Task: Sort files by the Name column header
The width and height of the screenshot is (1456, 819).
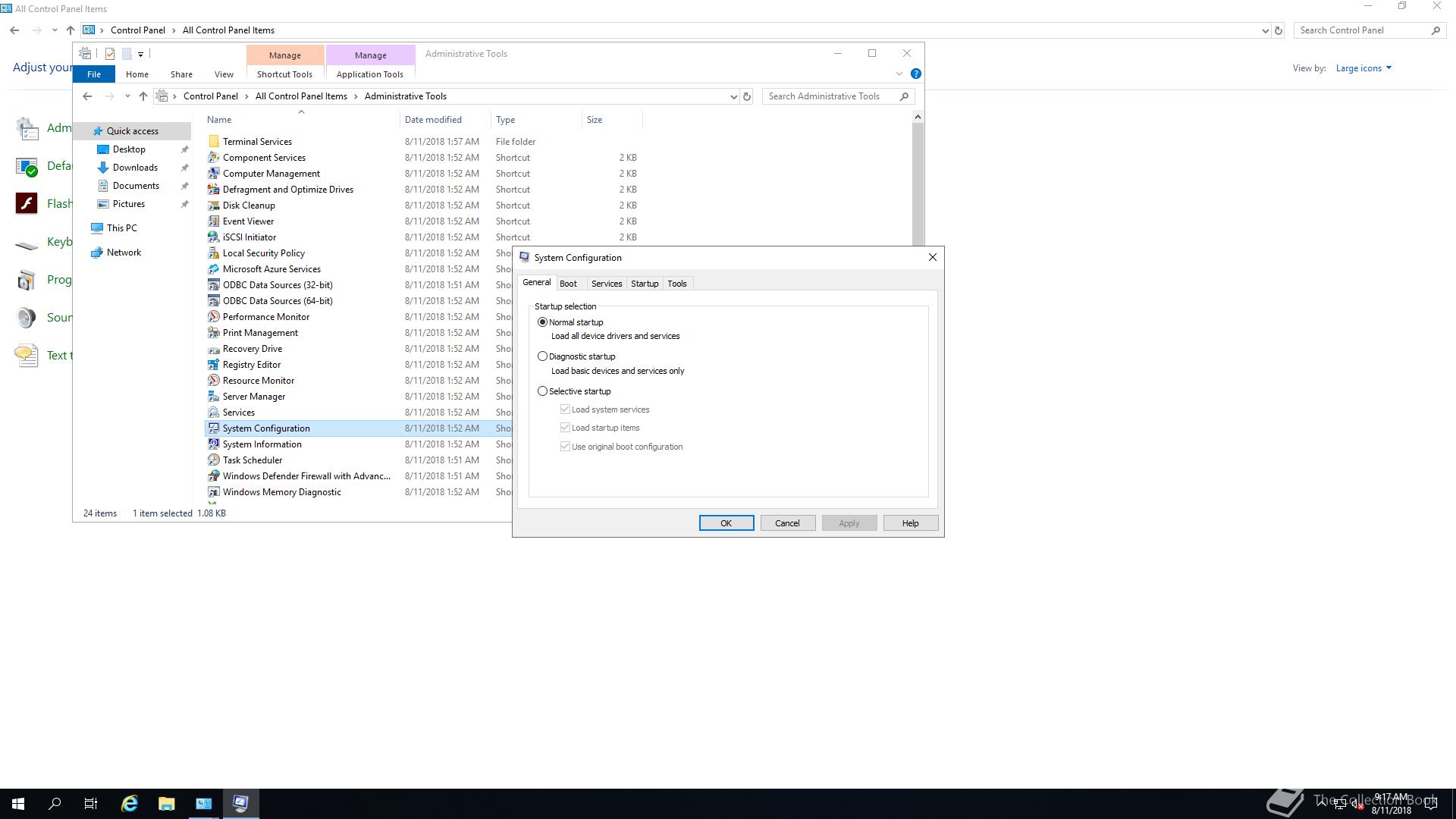Action: coord(302,120)
